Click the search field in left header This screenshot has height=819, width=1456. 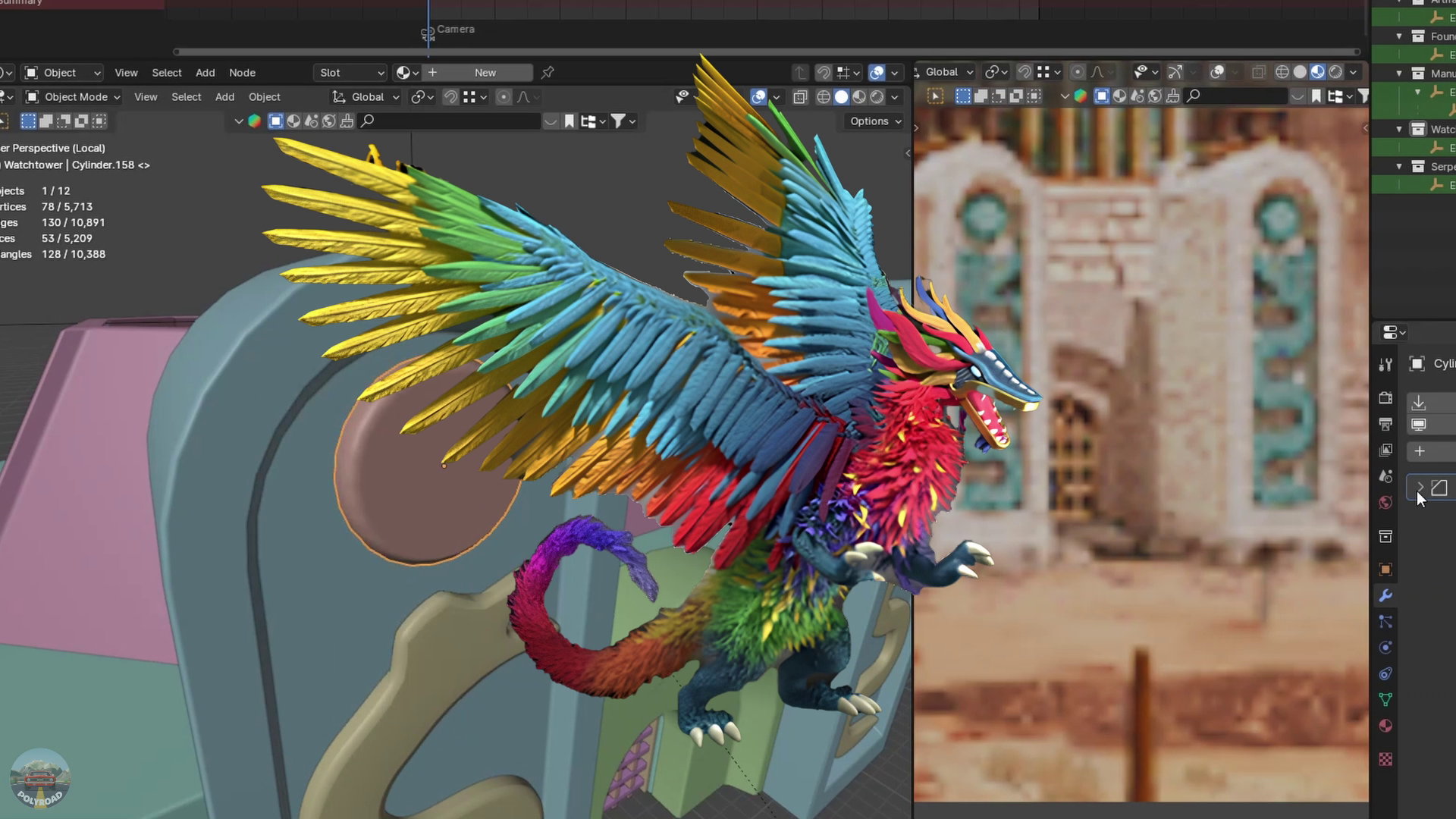click(x=450, y=121)
